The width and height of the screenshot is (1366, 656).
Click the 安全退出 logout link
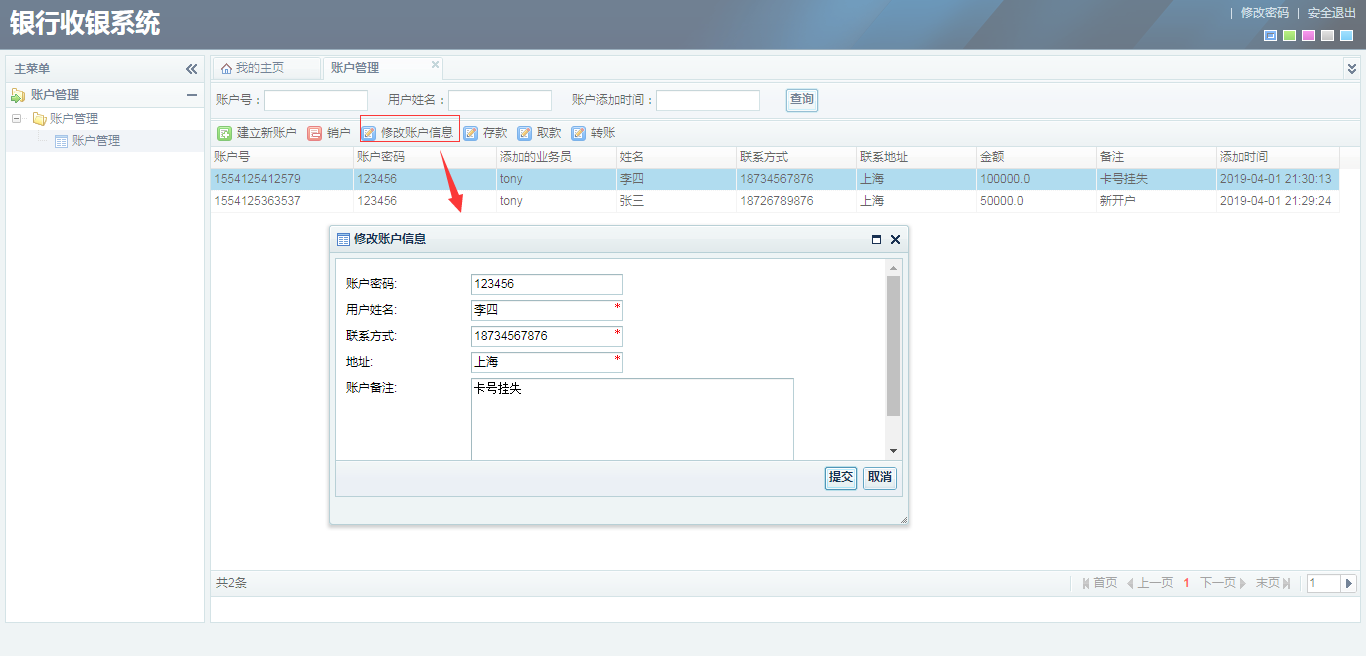1332,13
